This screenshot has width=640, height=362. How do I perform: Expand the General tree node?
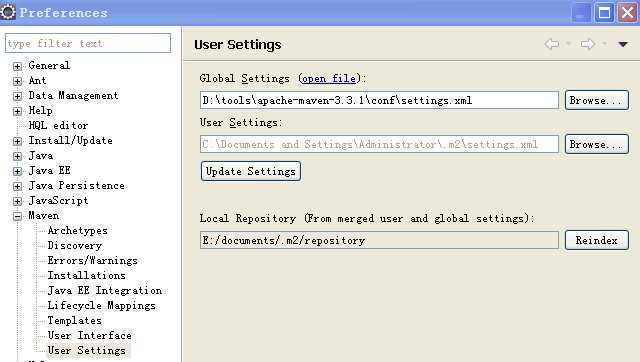(17, 66)
